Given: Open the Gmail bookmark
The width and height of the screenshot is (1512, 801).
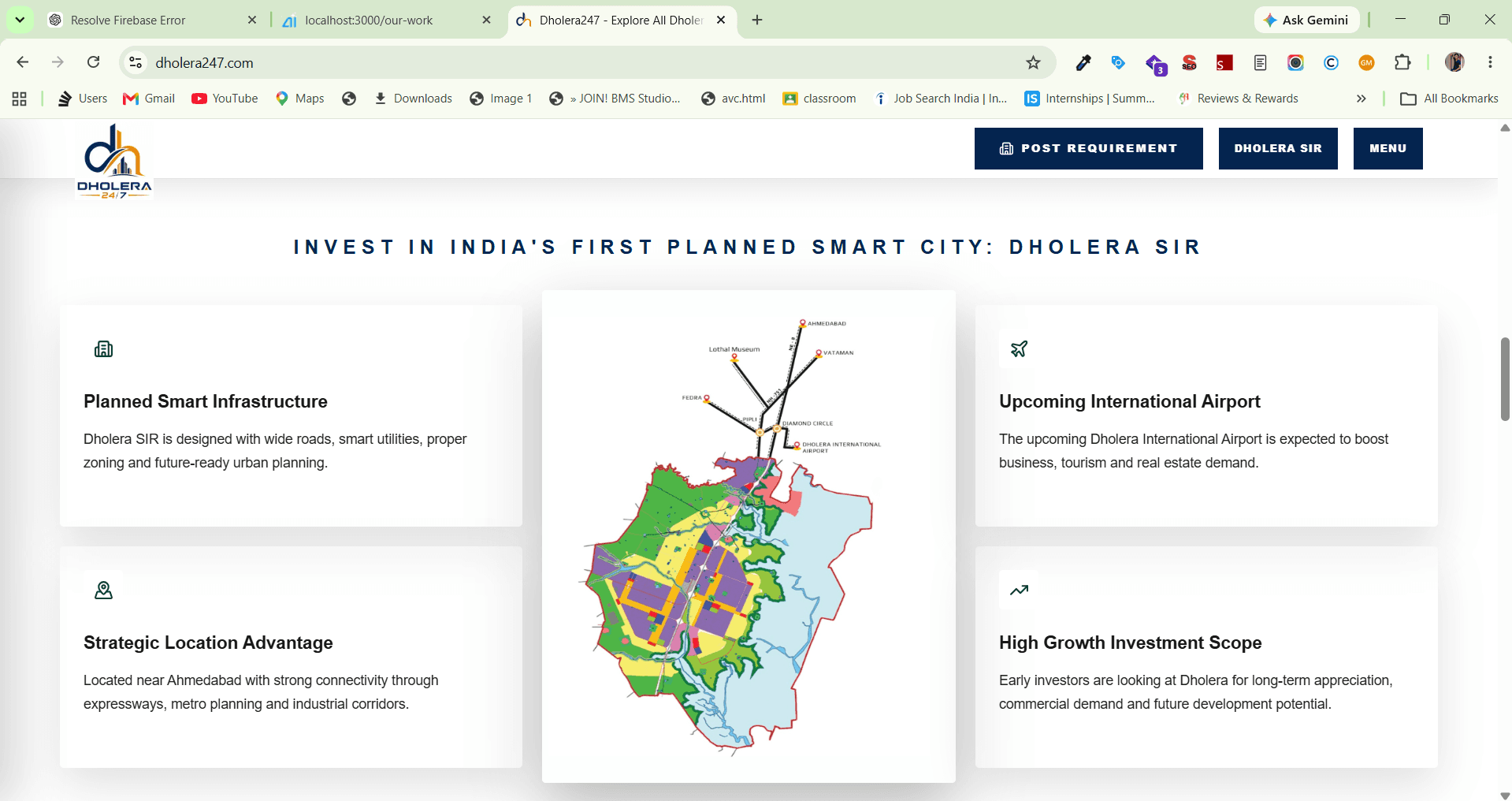Looking at the screenshot, I should pyautogui.click(x=149, y=99).
